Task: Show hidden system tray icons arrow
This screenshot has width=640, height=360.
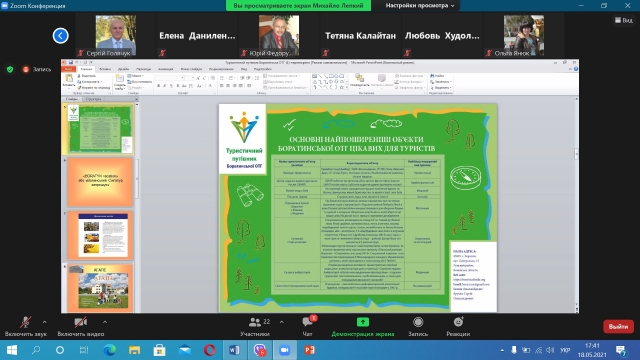Action: pyautogui.click(x=502, y=350)
